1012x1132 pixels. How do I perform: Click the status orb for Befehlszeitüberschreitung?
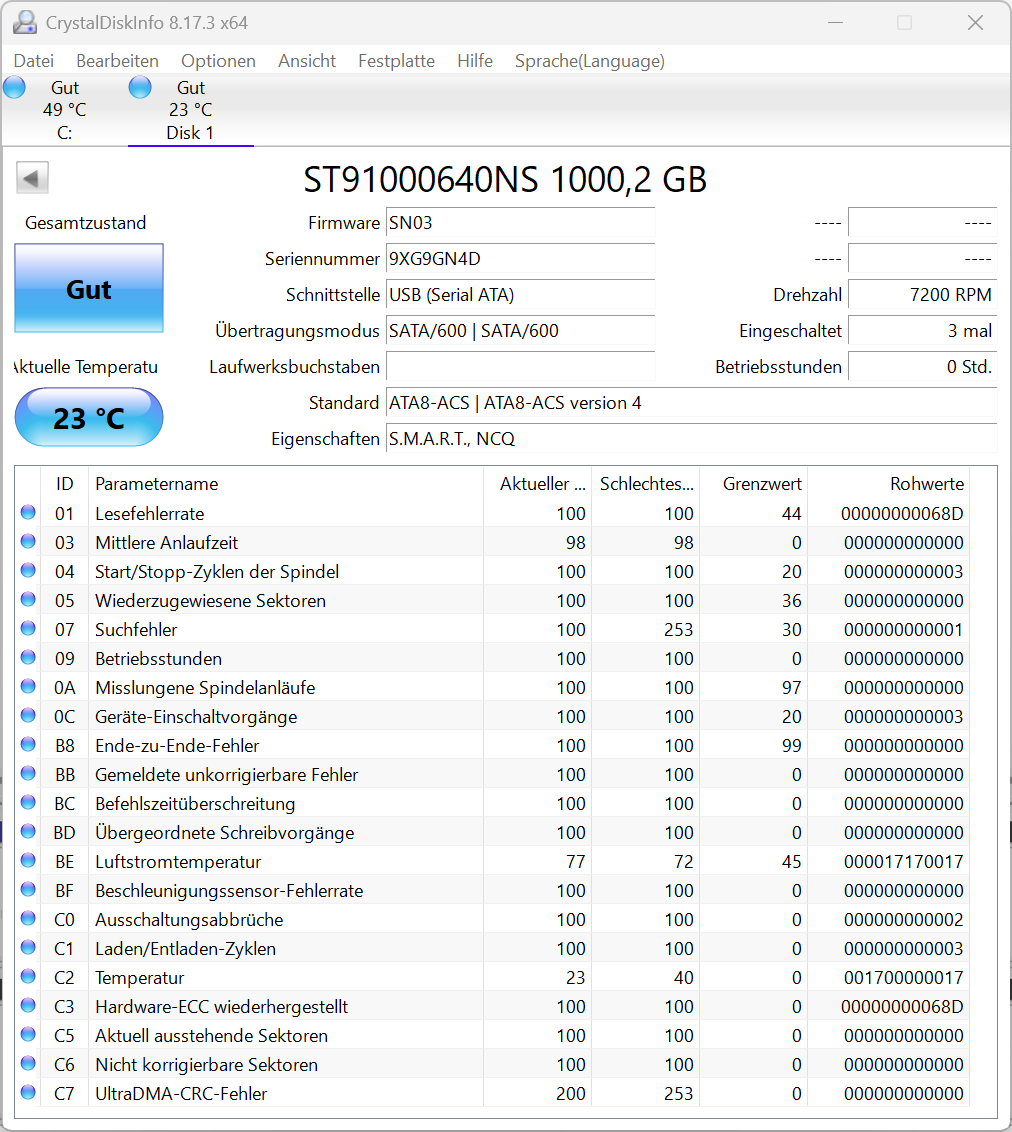pos(28,802)
